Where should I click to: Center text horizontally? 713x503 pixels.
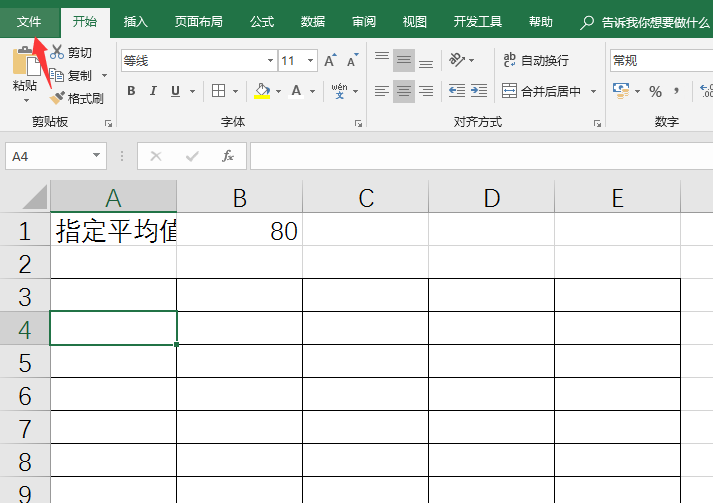[404, 91]
